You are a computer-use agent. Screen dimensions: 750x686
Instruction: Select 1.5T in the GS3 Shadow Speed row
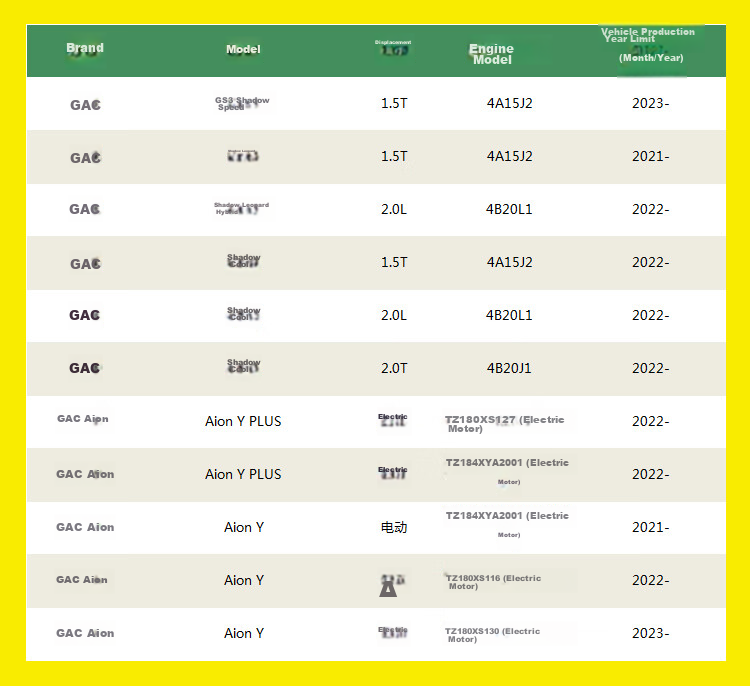coord(394,103)
